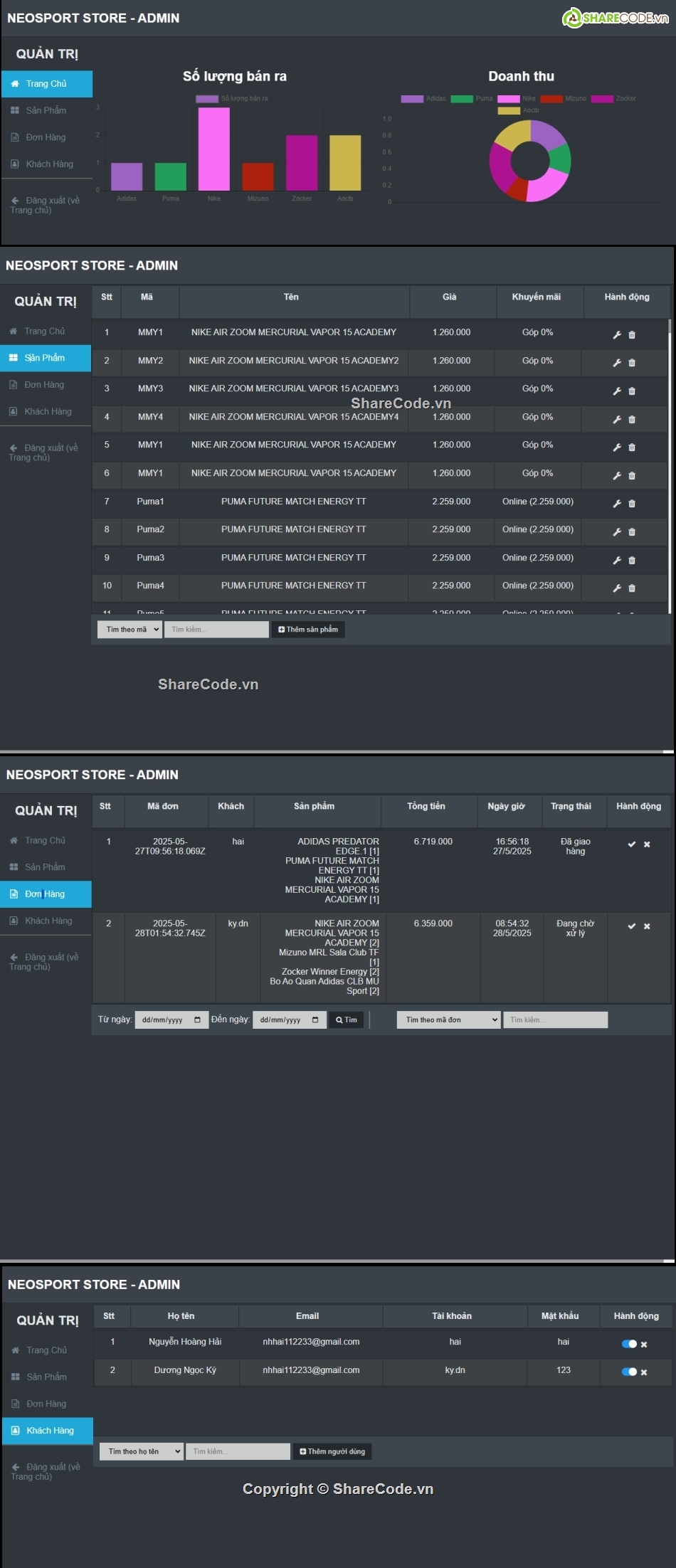Click the trash icon for product MMY2

click(x=632, y=363)
